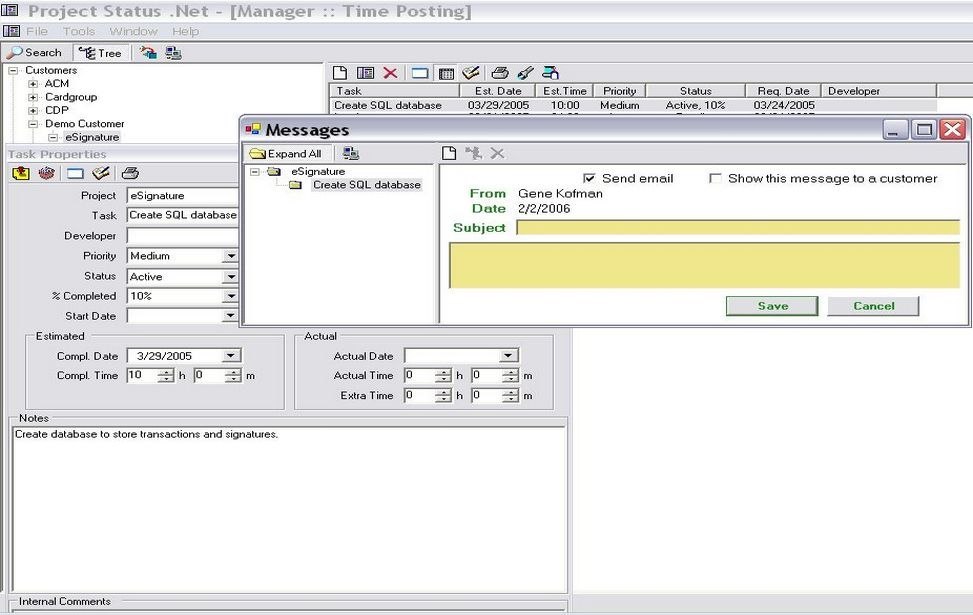Open the Window menu

click(134, 31)
